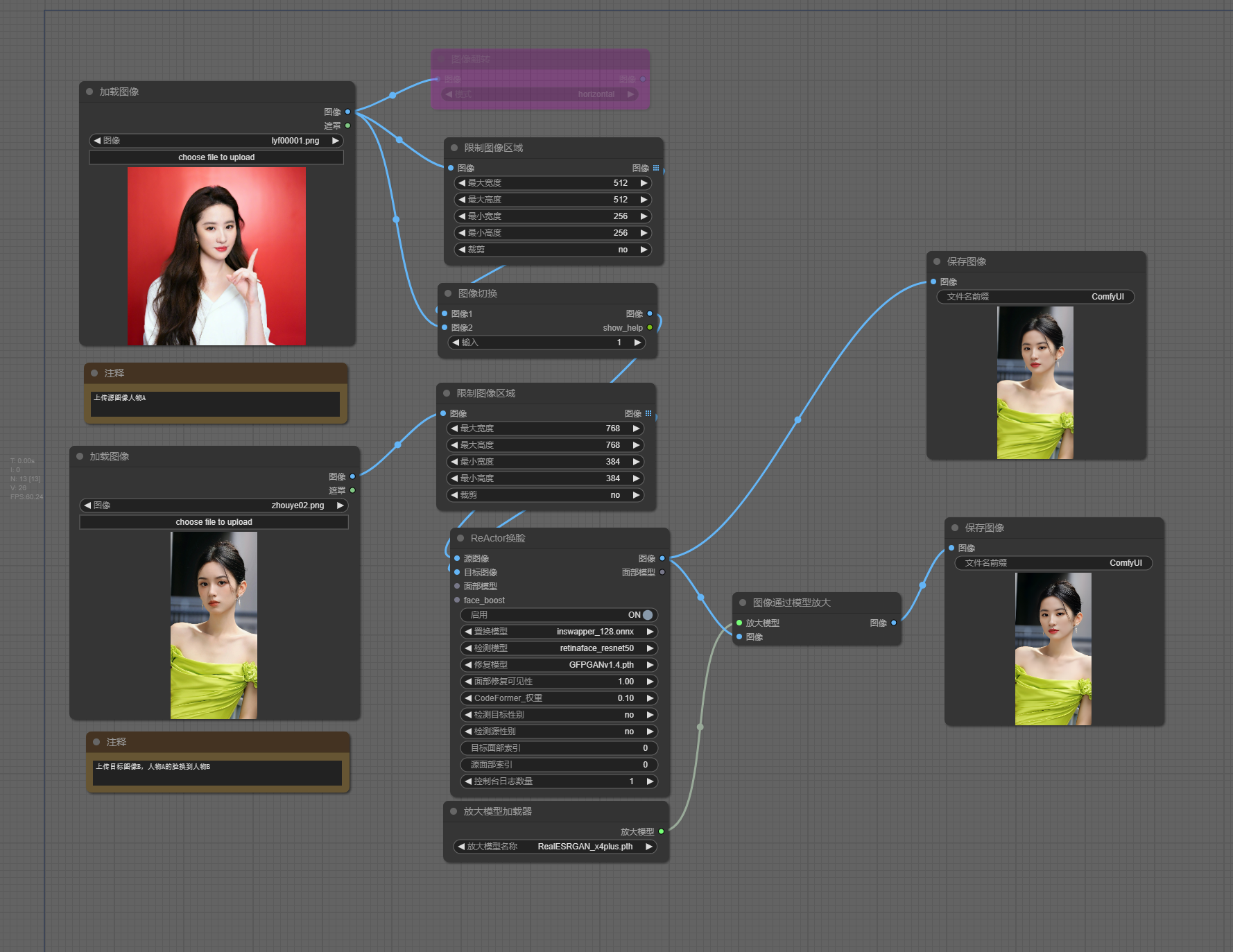Adjust the 面部修复可见性 1.00 slider field
1233x952 pixels.
click(x=559, y=682)
